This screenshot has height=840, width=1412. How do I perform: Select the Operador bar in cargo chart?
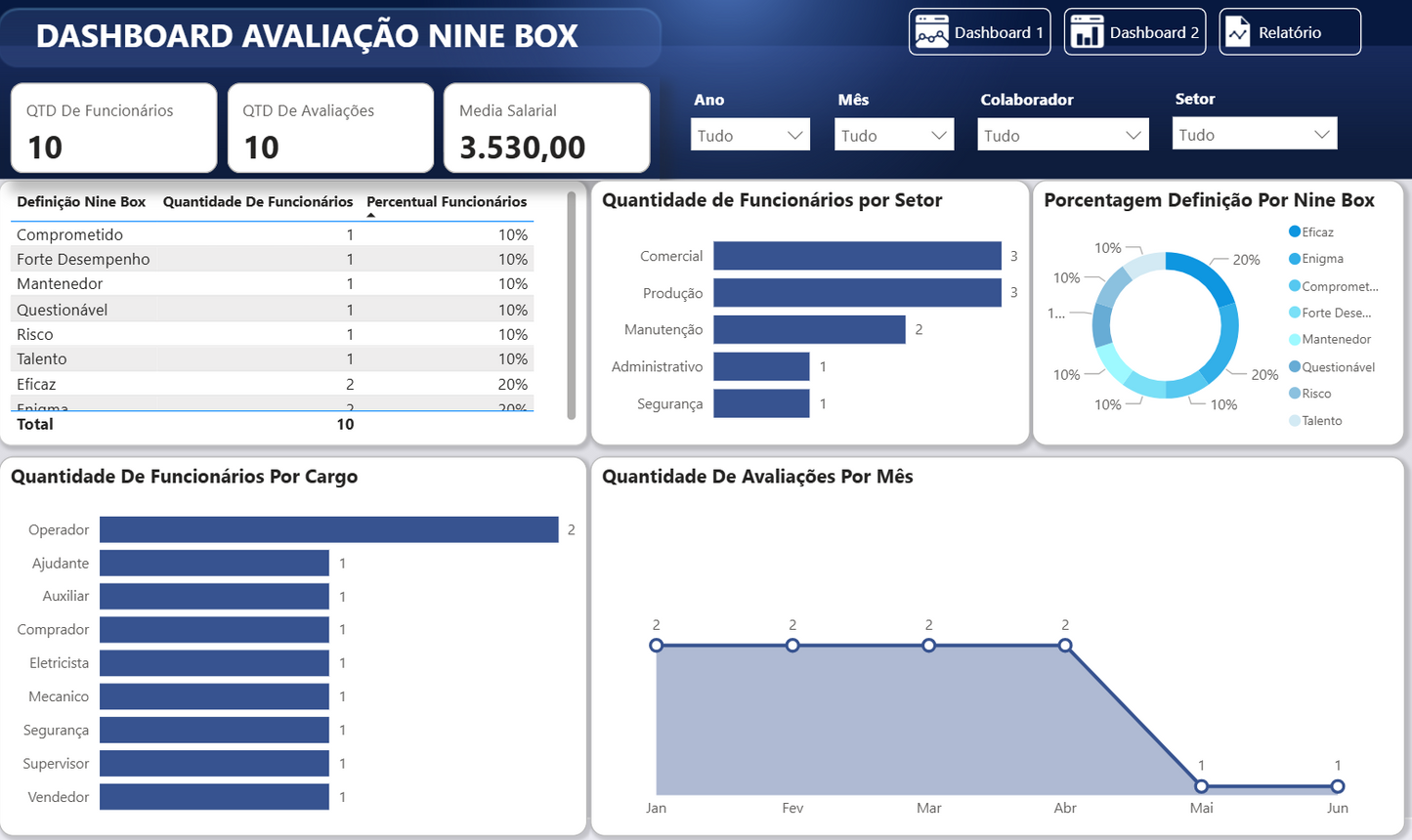coord(329,528)
